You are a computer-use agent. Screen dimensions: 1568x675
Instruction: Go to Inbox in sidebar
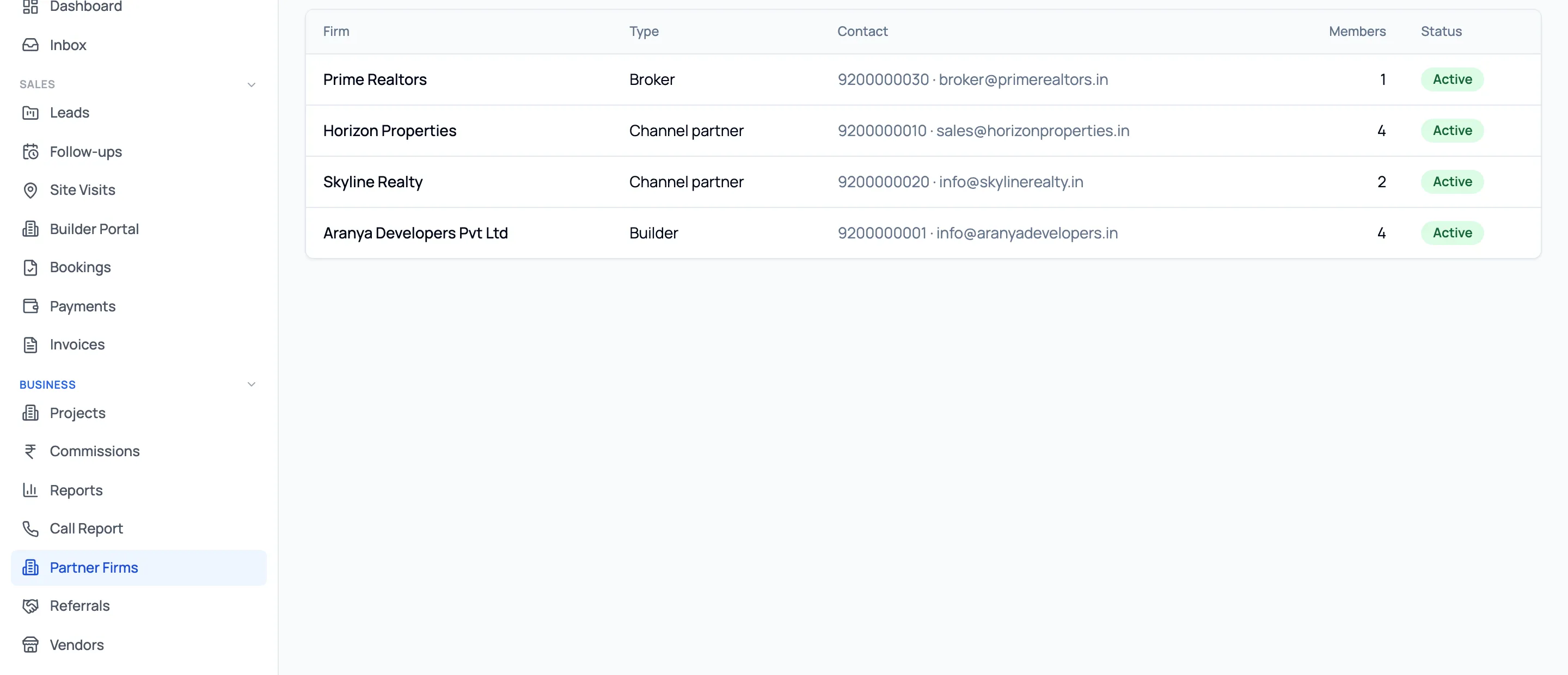coord(139,45)
